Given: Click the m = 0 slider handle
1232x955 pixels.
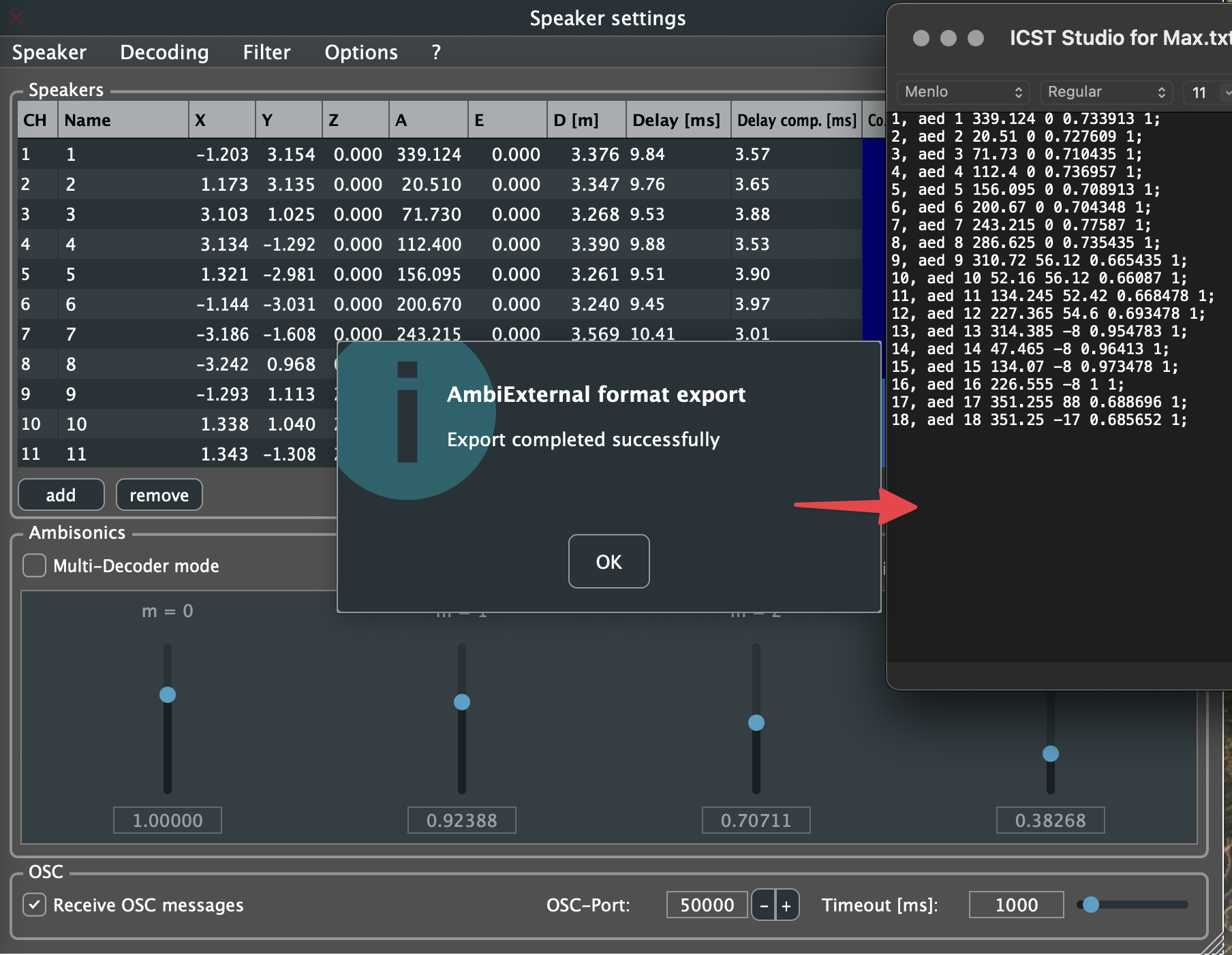Looking at the screenshot, I should click(168, 695).
